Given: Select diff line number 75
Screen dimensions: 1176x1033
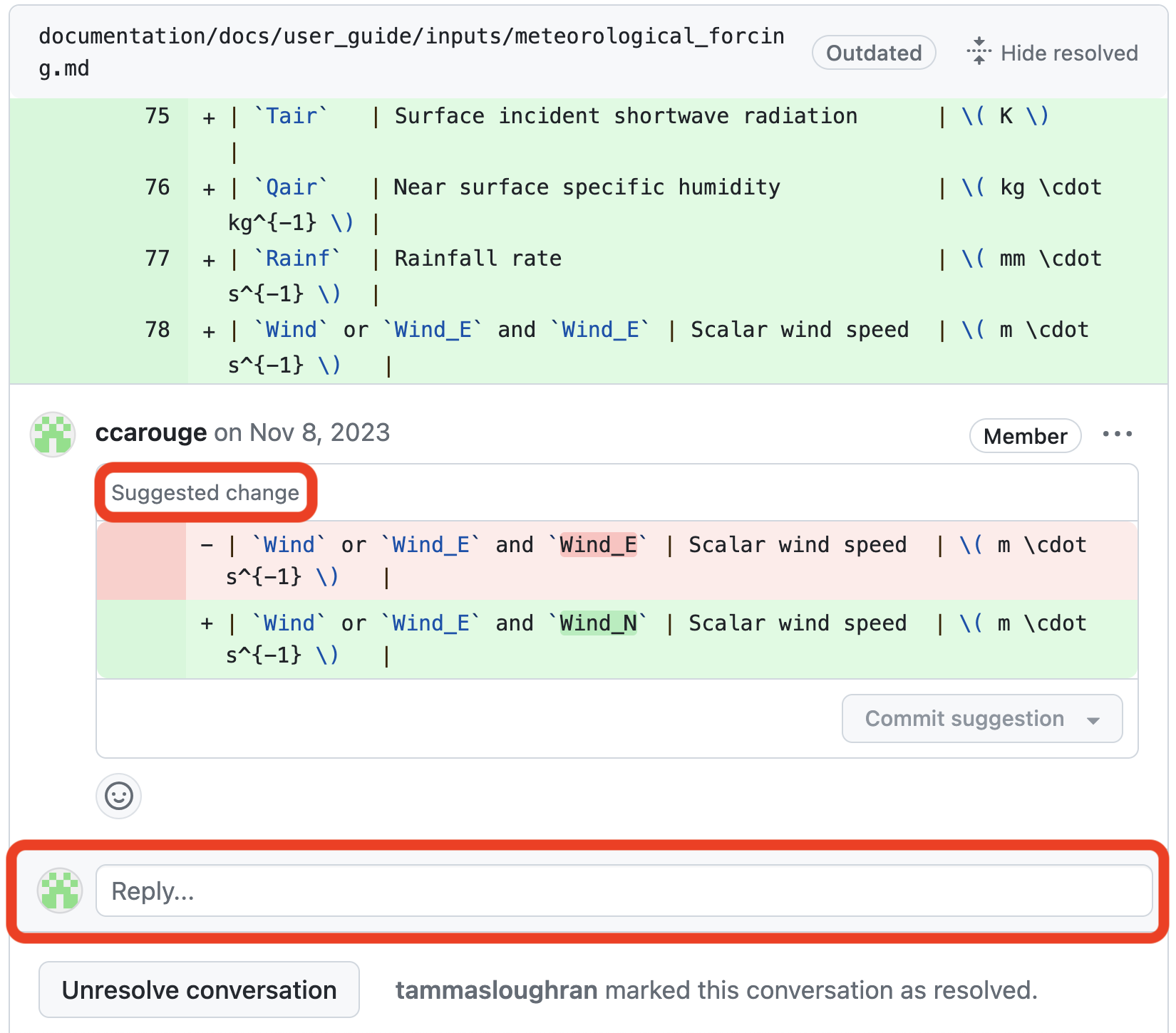Looking at the screenshot, I should click(x=158, y=116).
